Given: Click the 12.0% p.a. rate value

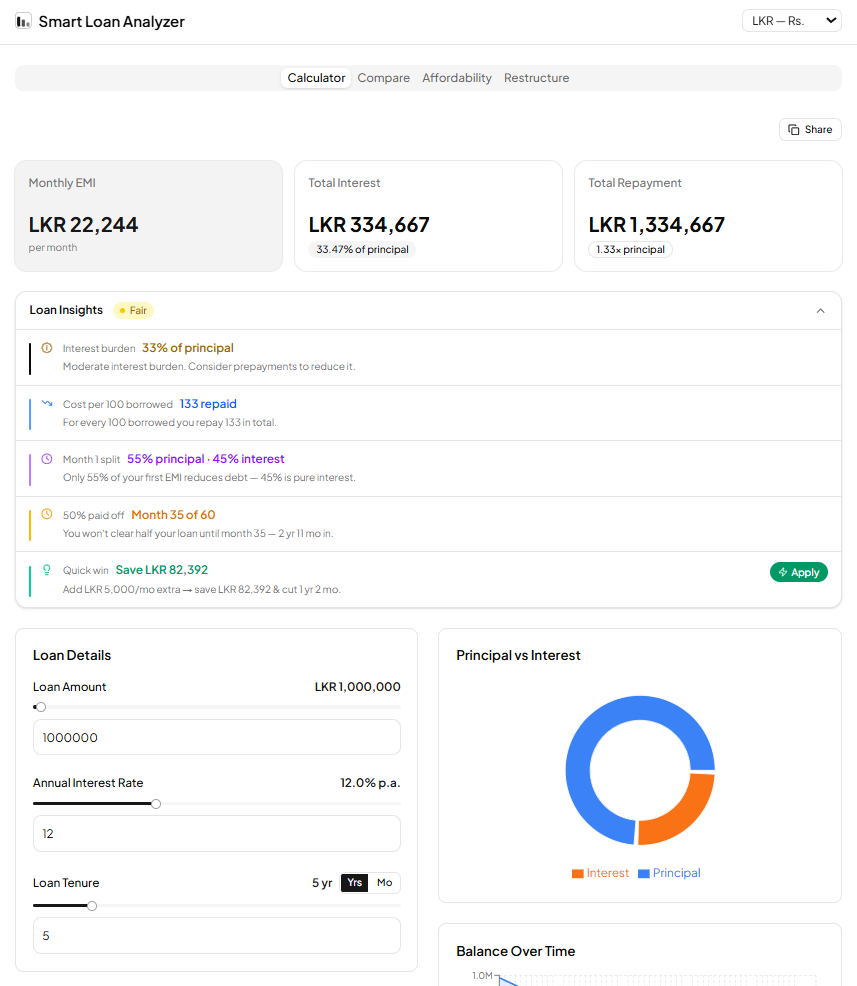Looking at the screenshot, I should coord(370,783).
